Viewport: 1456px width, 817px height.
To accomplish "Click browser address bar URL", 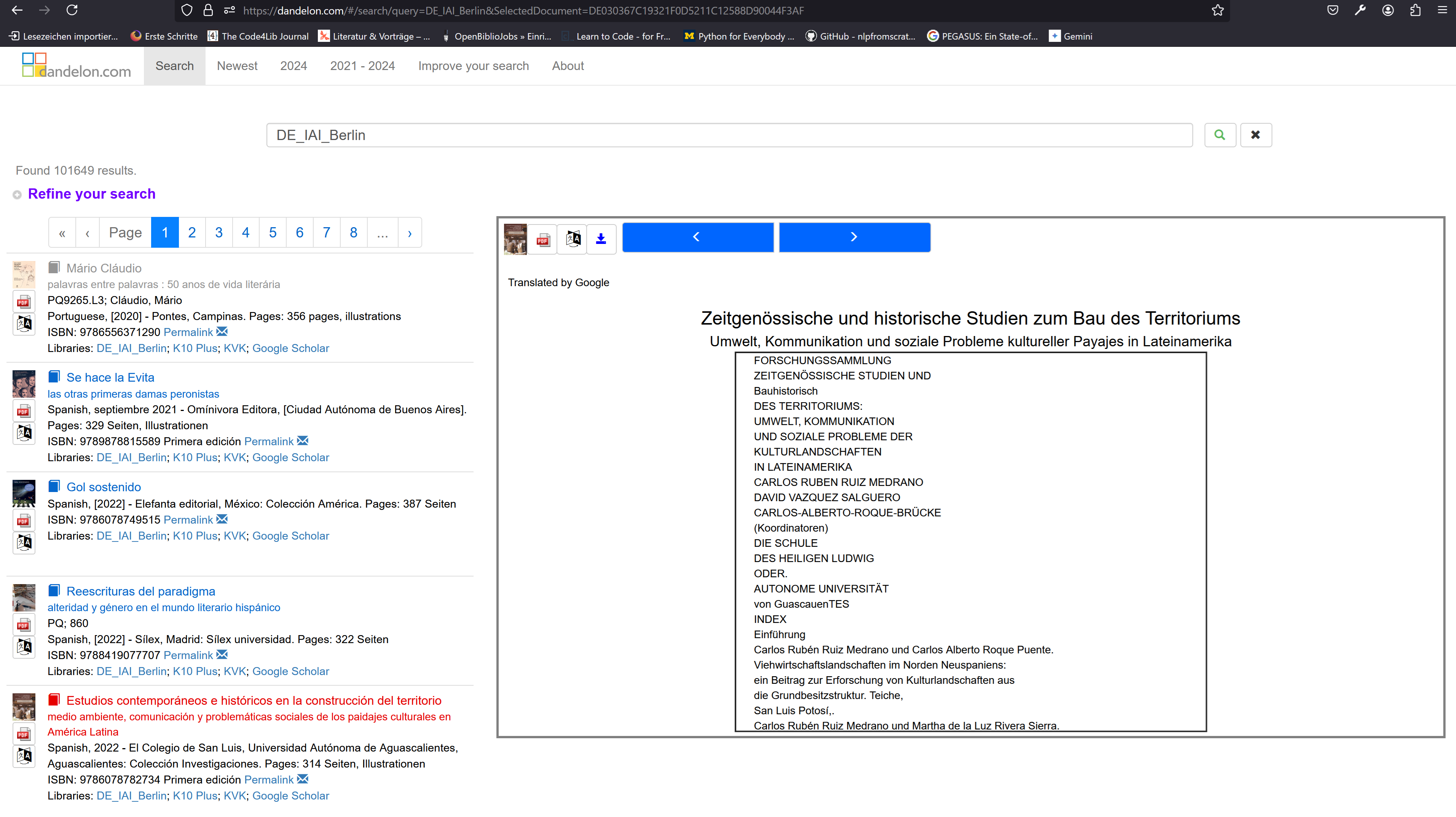I will click(523, 11).
